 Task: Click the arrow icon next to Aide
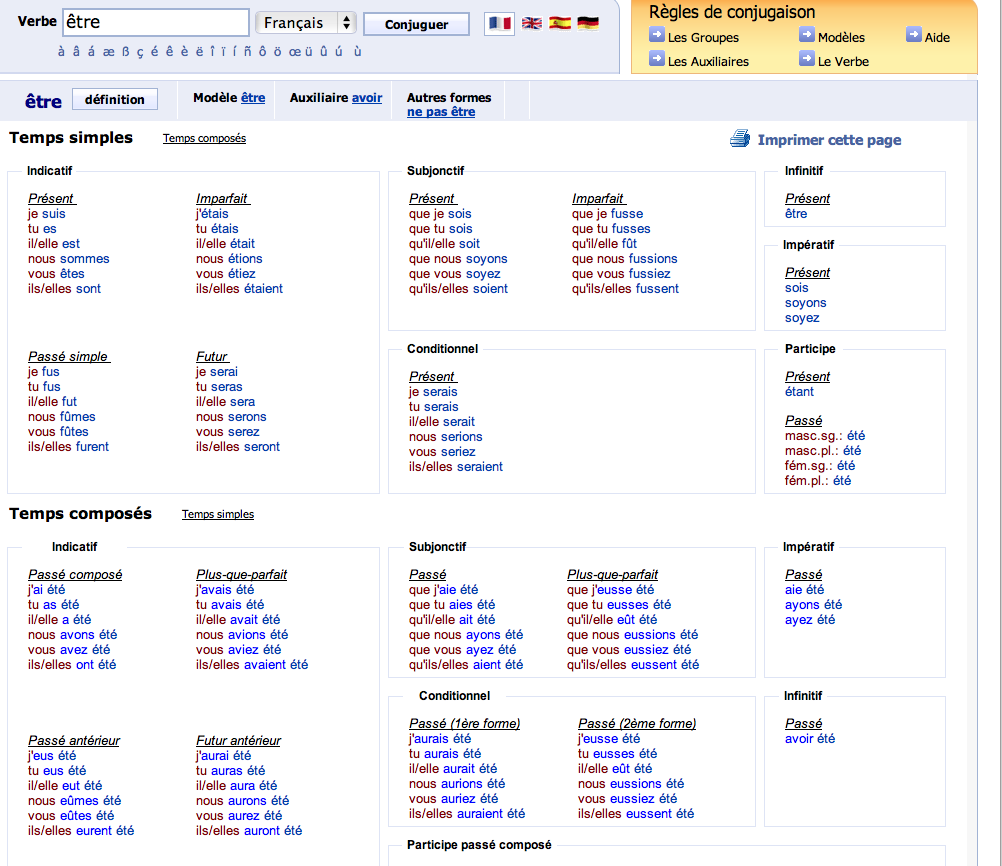coord(914,35)
